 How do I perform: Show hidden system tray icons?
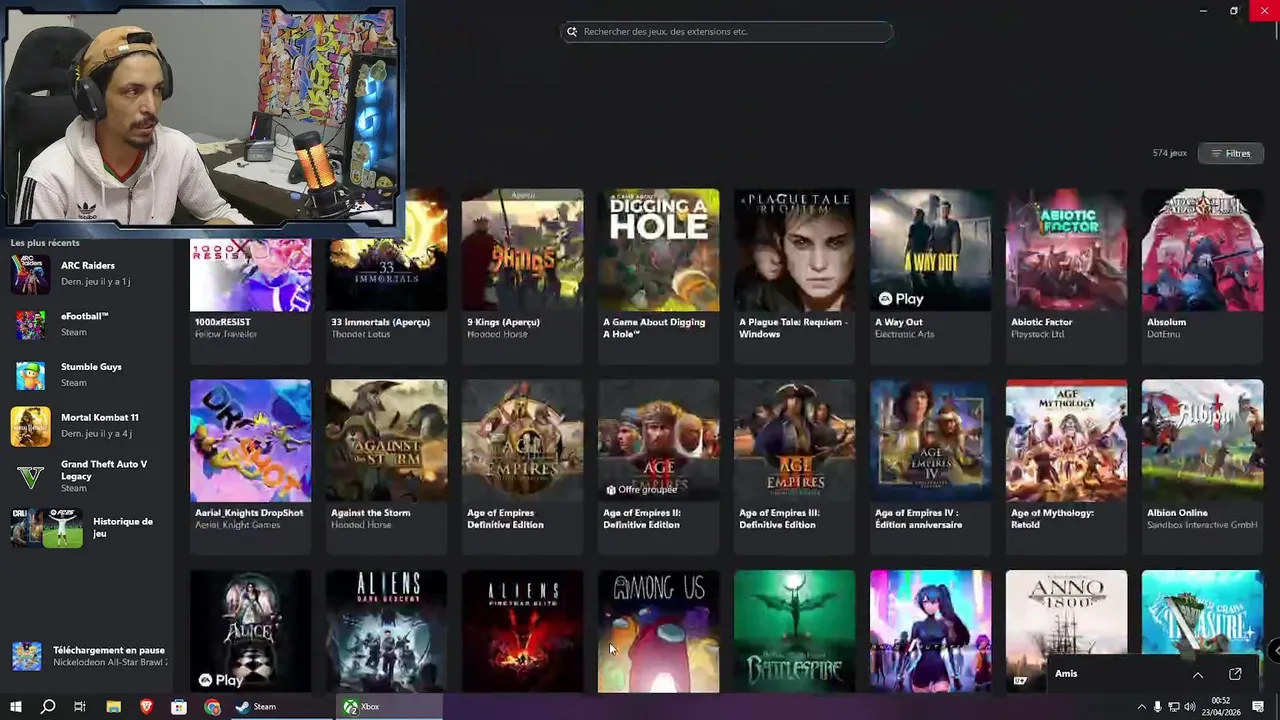[x=1141, y=707]
